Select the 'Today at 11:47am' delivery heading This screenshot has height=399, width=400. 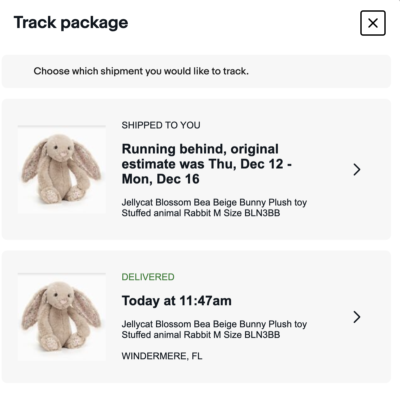[x=177, y=301]
